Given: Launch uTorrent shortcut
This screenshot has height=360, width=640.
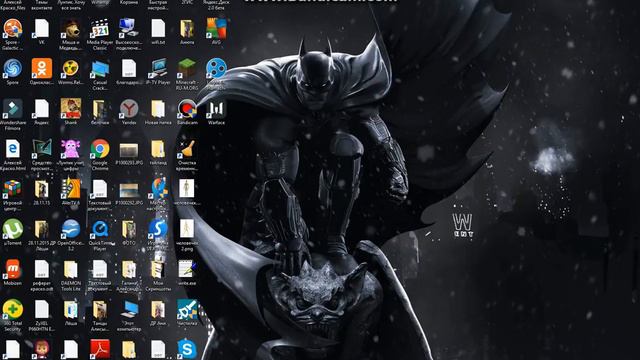Looking at the screenshot, I should pyautogui.click(x=13, y=229).
